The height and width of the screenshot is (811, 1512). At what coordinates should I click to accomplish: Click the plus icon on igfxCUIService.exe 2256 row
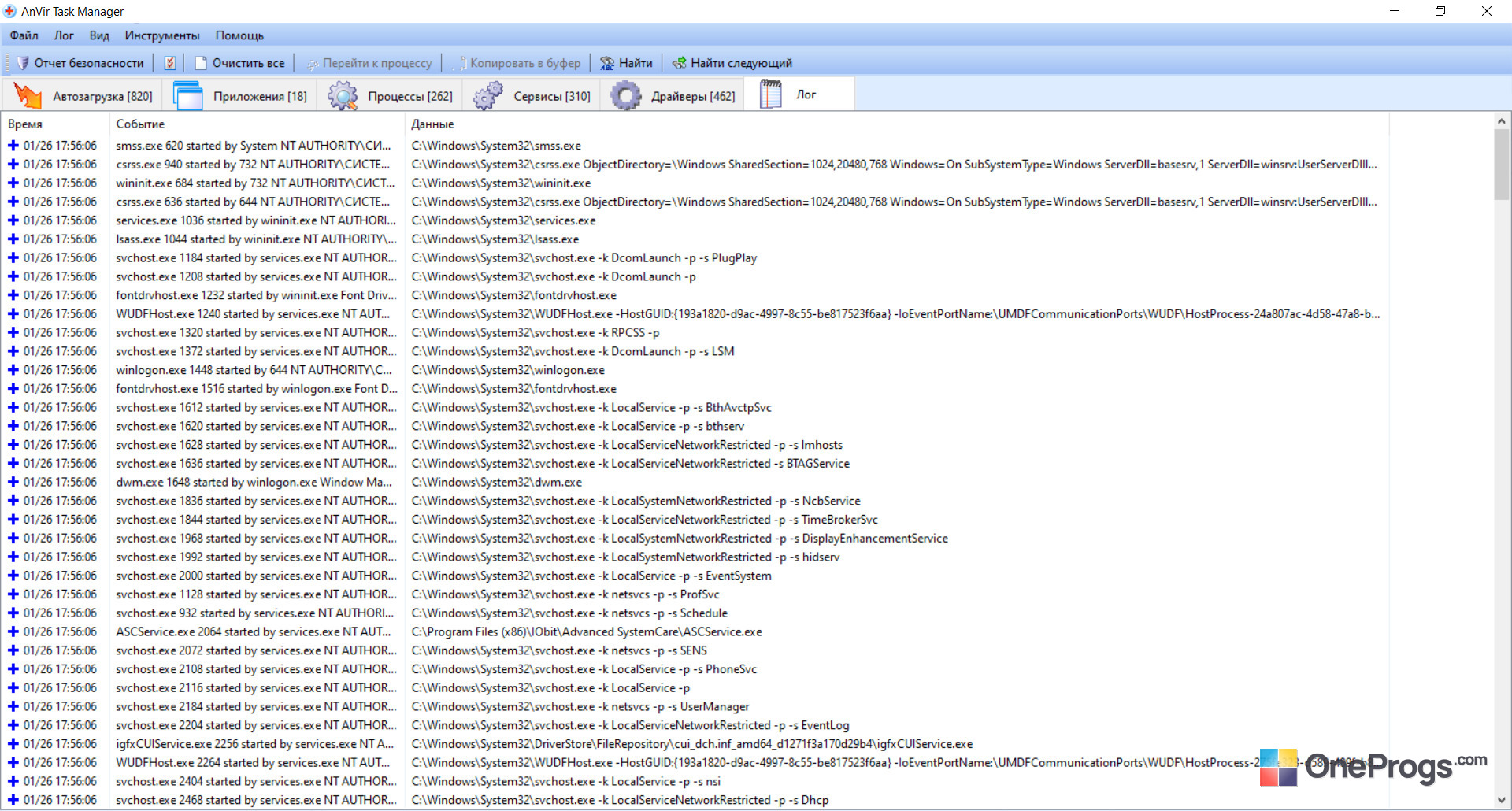click(x=13, y=744)
